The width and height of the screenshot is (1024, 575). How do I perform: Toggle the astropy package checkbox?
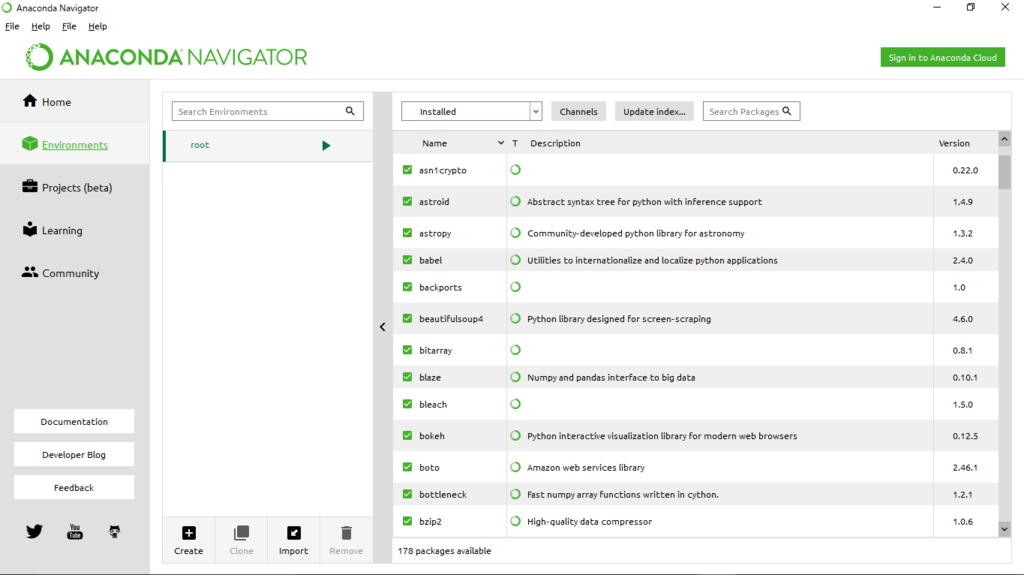pos(408,233)
